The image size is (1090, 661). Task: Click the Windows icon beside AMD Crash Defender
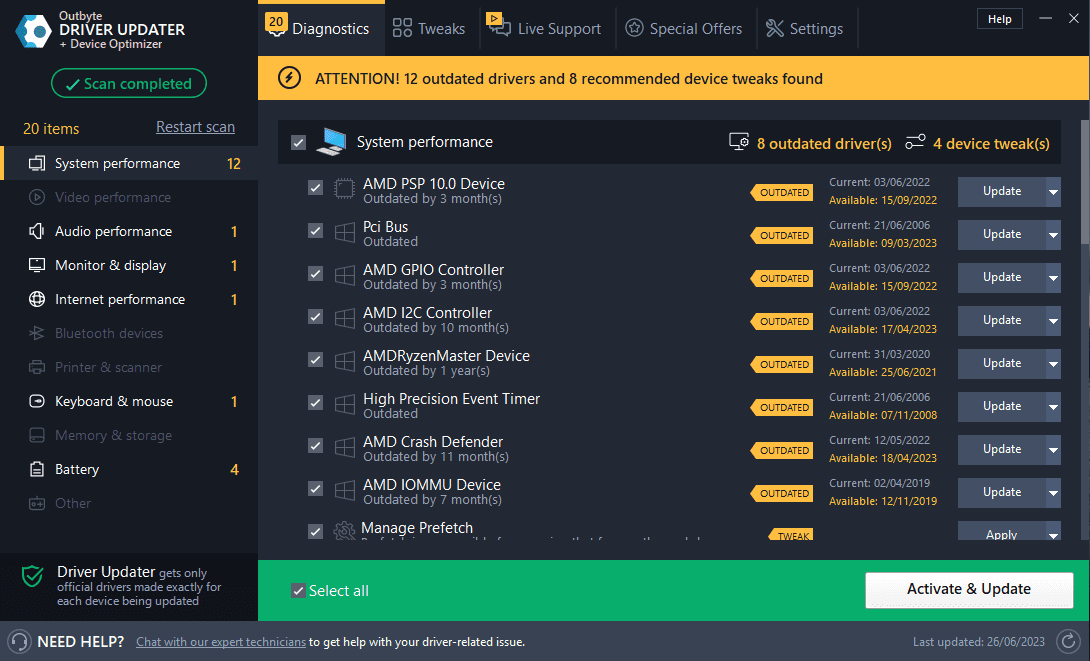coord(345,447)
